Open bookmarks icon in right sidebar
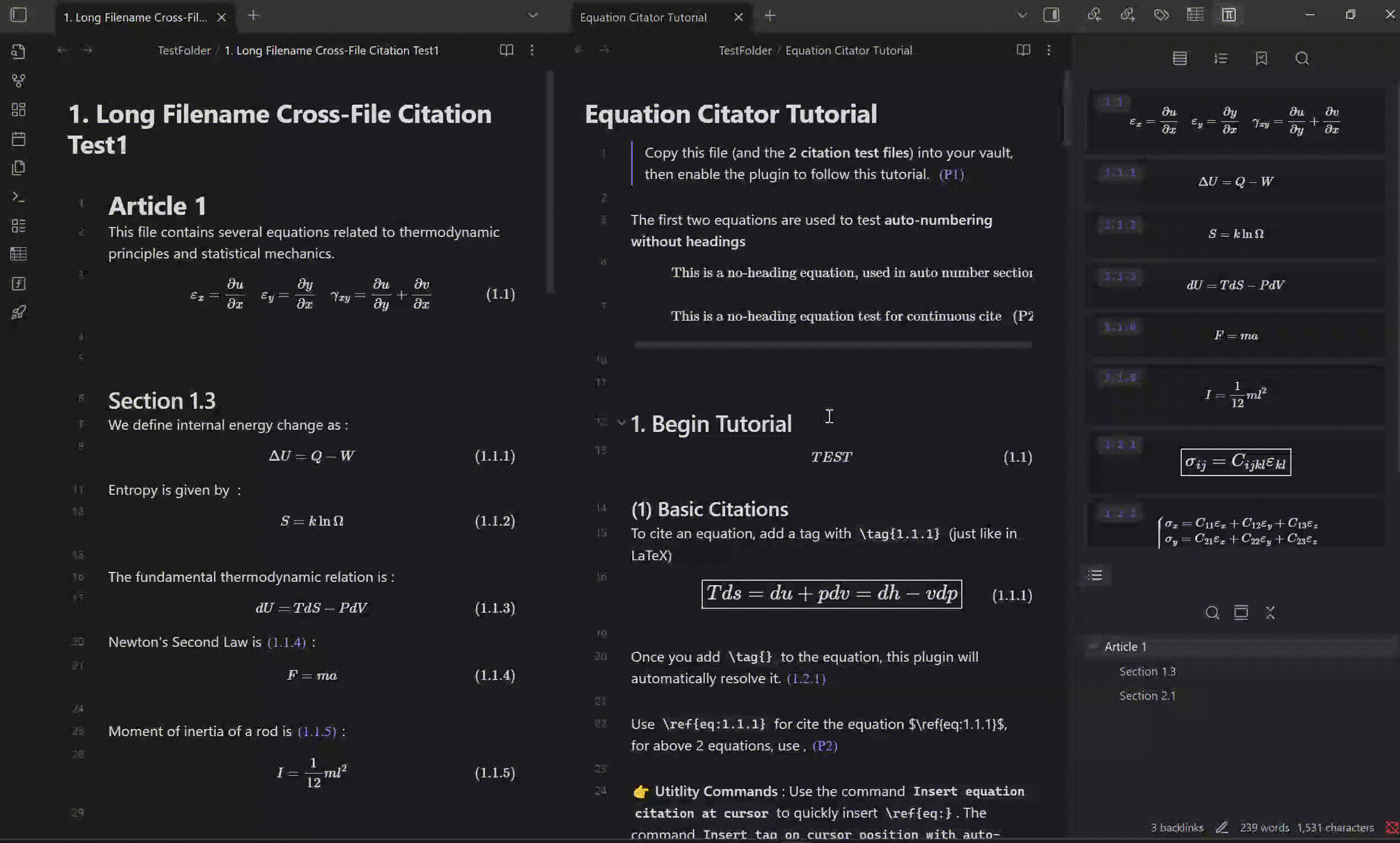This screenshot has height=843, width=1400. 1261,58
